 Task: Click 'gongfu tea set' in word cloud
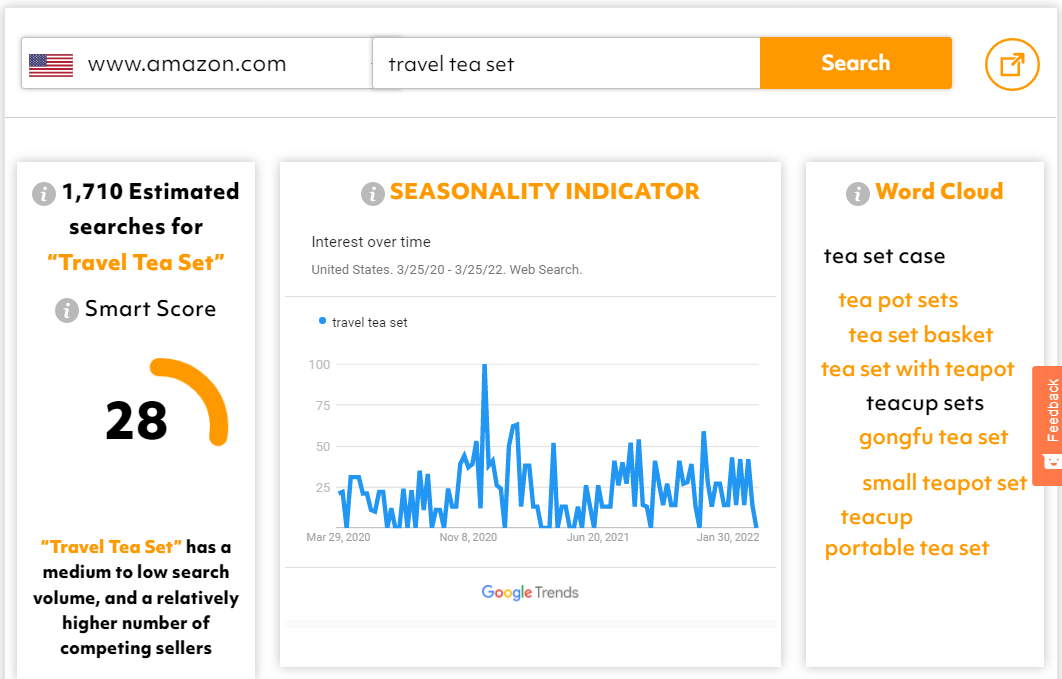pyautogui.click(x=933, y=437)
